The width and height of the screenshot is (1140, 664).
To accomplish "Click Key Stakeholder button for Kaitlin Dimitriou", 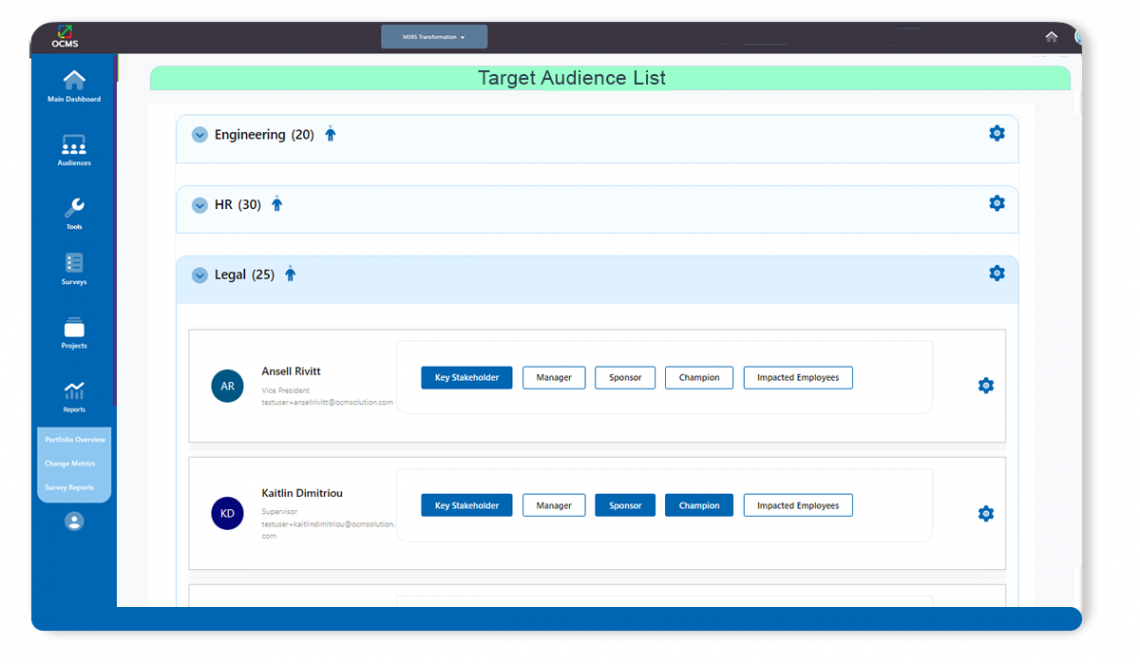I will click(466, 506).
